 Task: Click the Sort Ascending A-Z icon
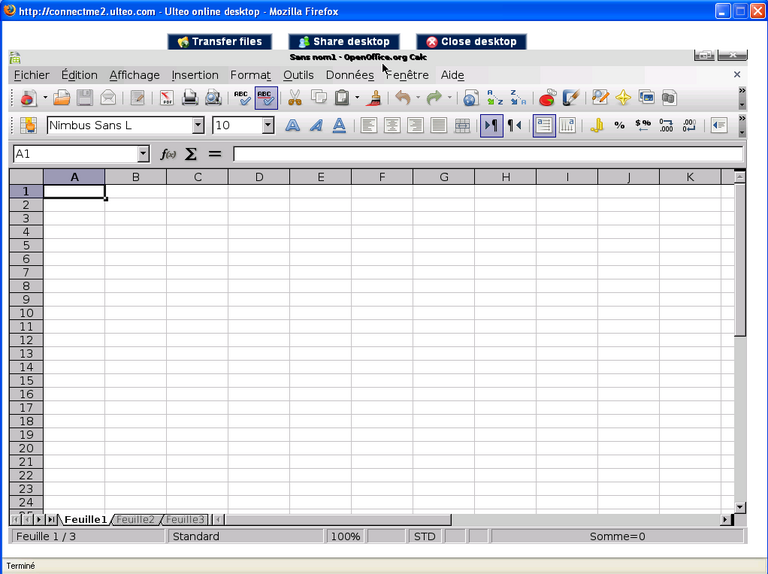coord(495,98)
